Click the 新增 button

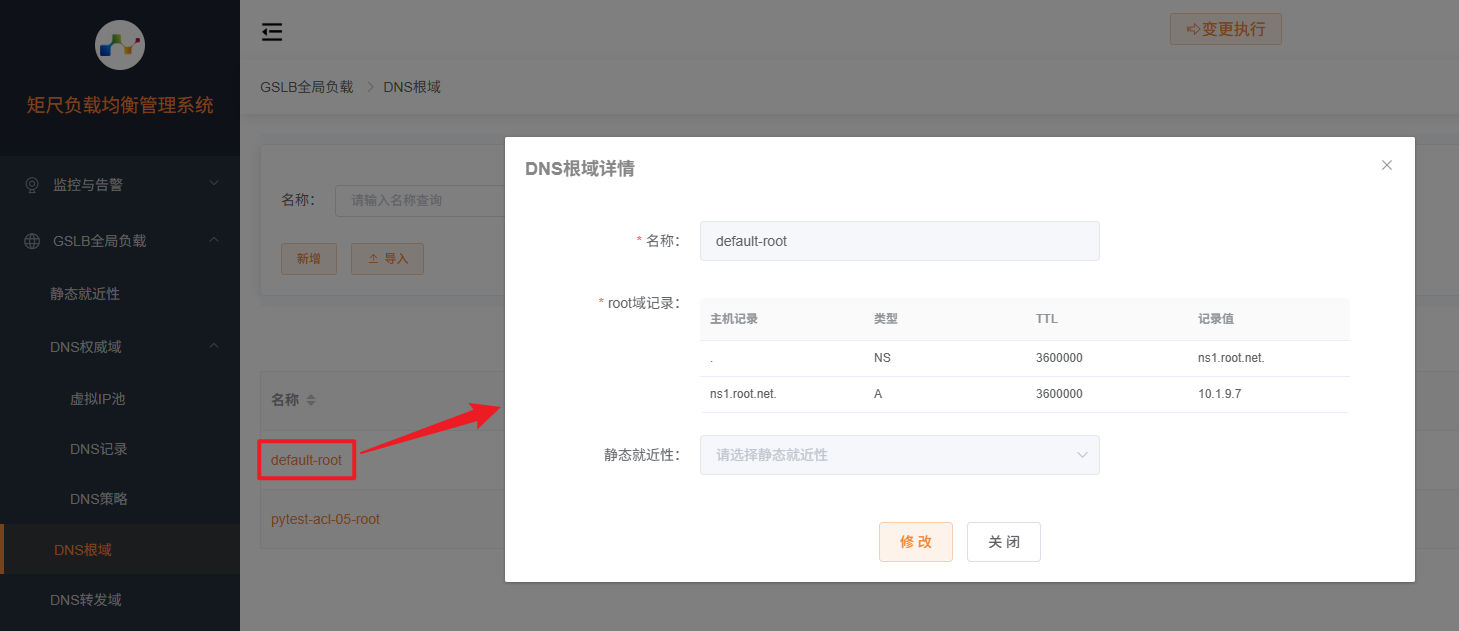pos(309,259)
